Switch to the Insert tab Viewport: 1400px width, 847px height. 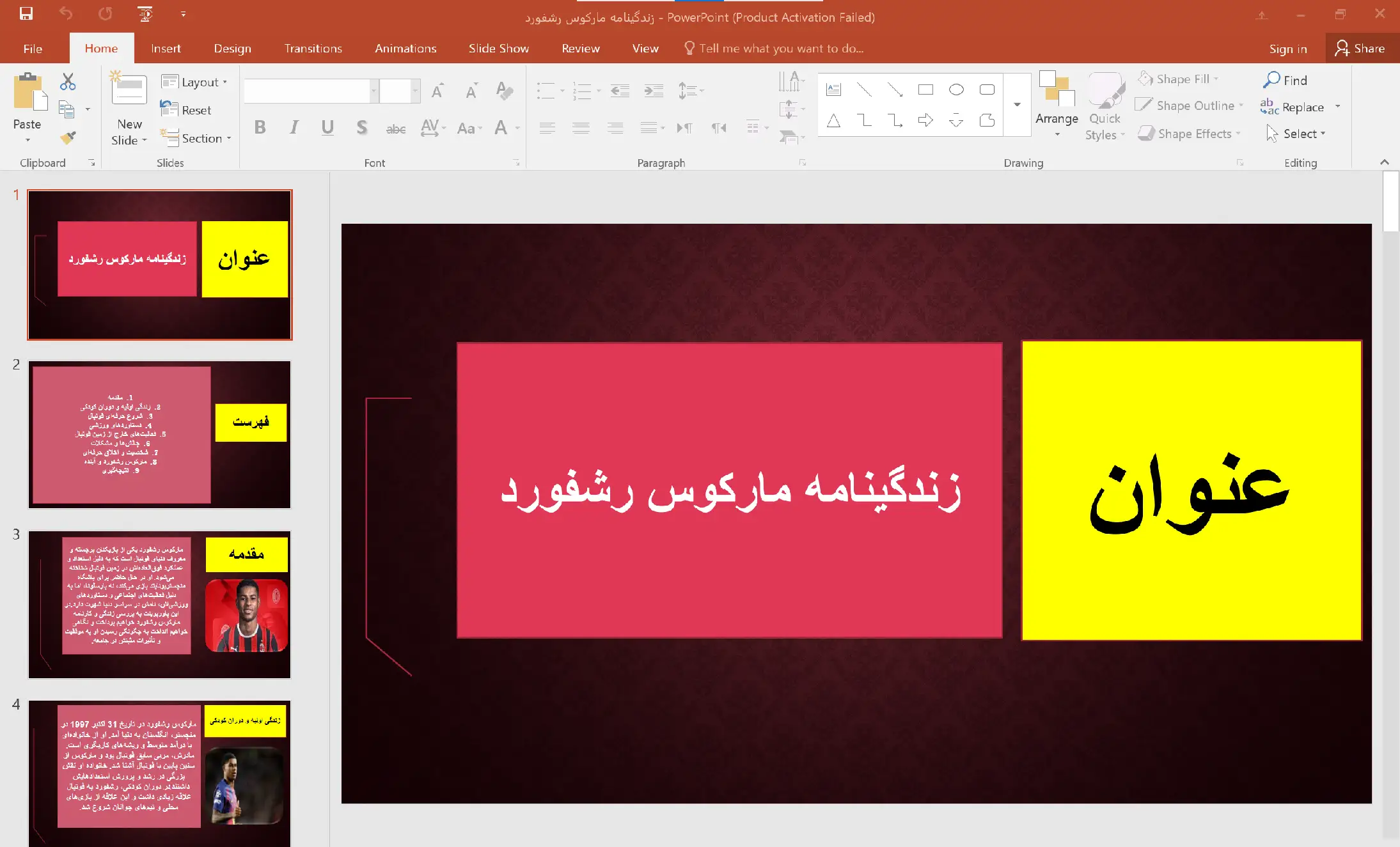(166, 49)
